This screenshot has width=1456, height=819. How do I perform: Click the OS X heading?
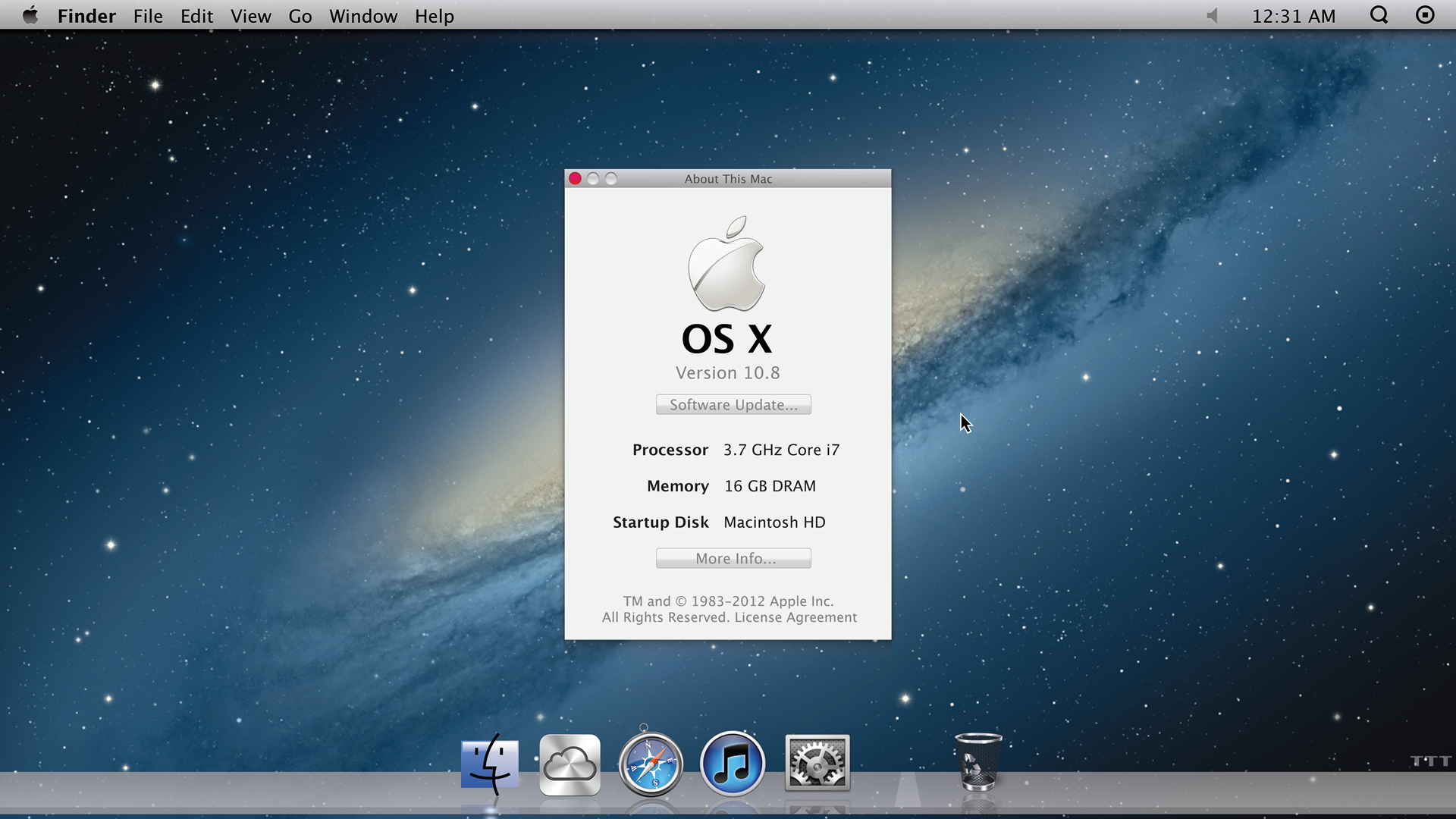726,339
